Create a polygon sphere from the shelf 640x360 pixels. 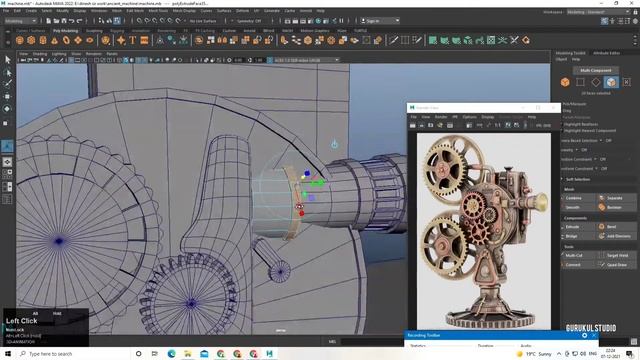[x=20, y=40]
